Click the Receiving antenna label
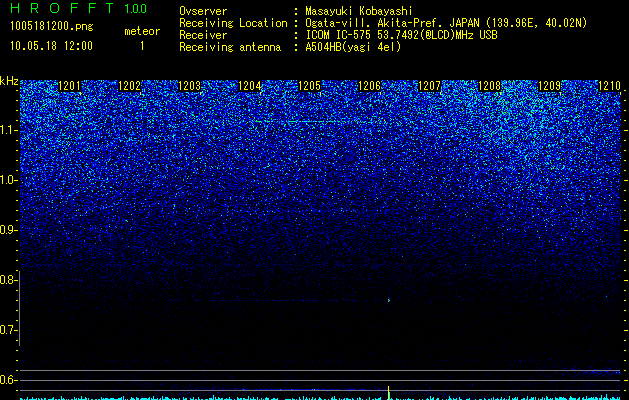Image resolution: width=629 pixels, height=400 pixels. click(x=230, y=47)
